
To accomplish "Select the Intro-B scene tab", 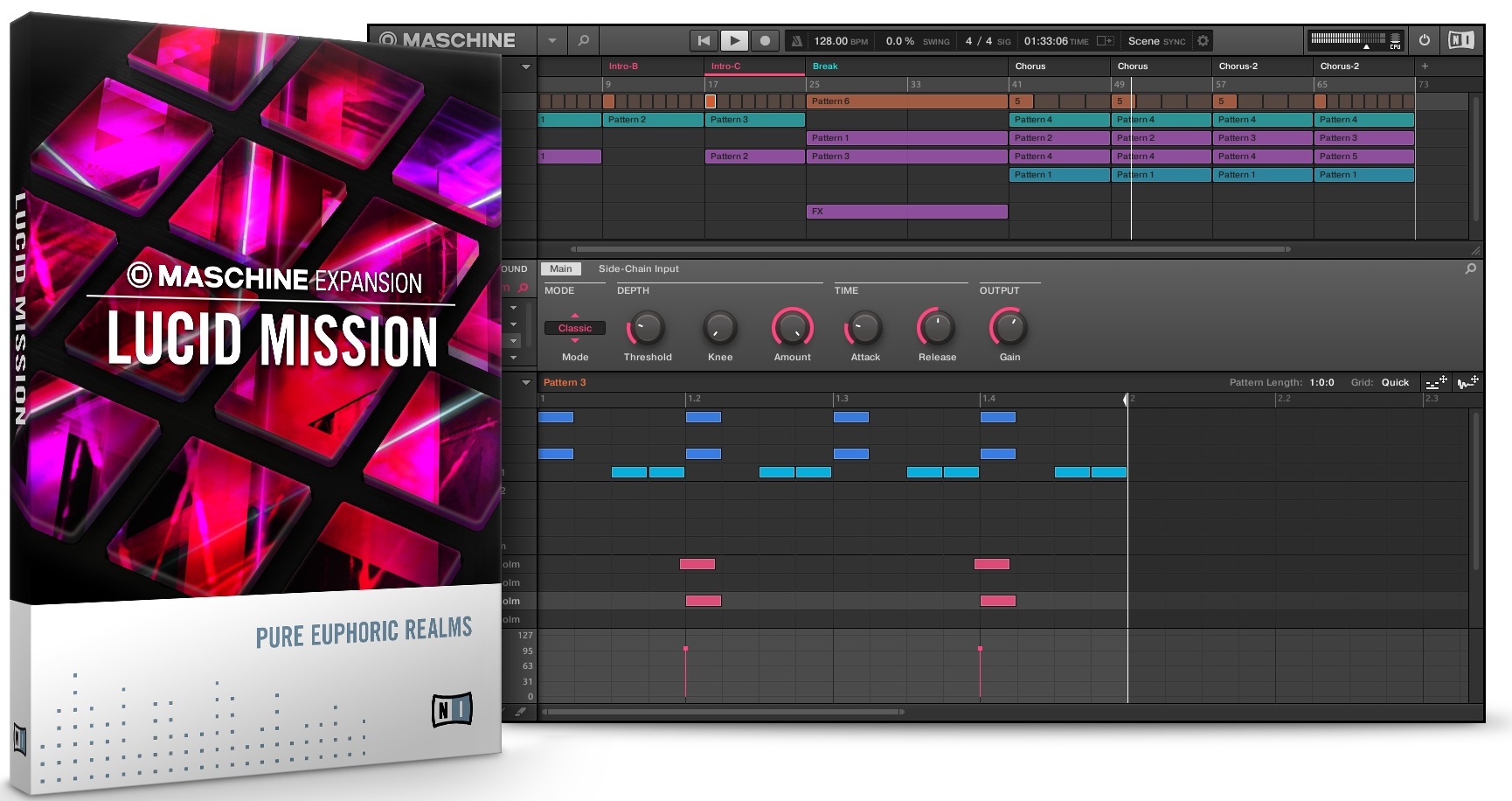I will pyautogui.click(x=652, y=66).
